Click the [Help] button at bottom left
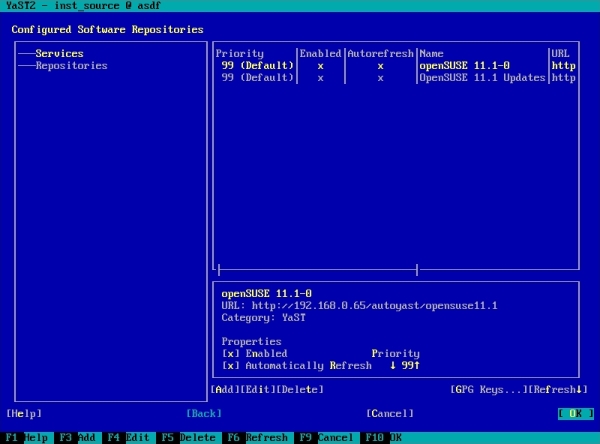Viewport: 600px width, 444px height. point(24,413)
